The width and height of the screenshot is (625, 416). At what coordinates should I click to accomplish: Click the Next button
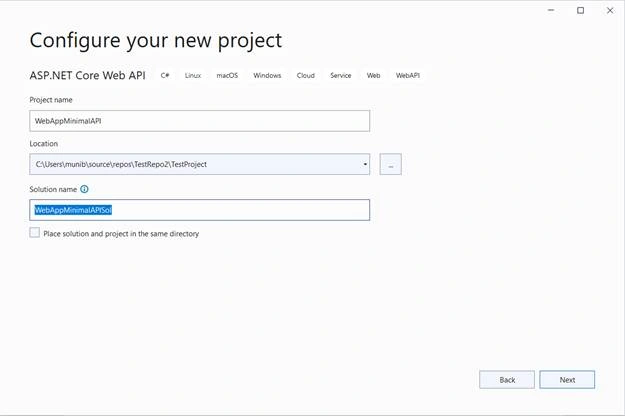(567, 380)
